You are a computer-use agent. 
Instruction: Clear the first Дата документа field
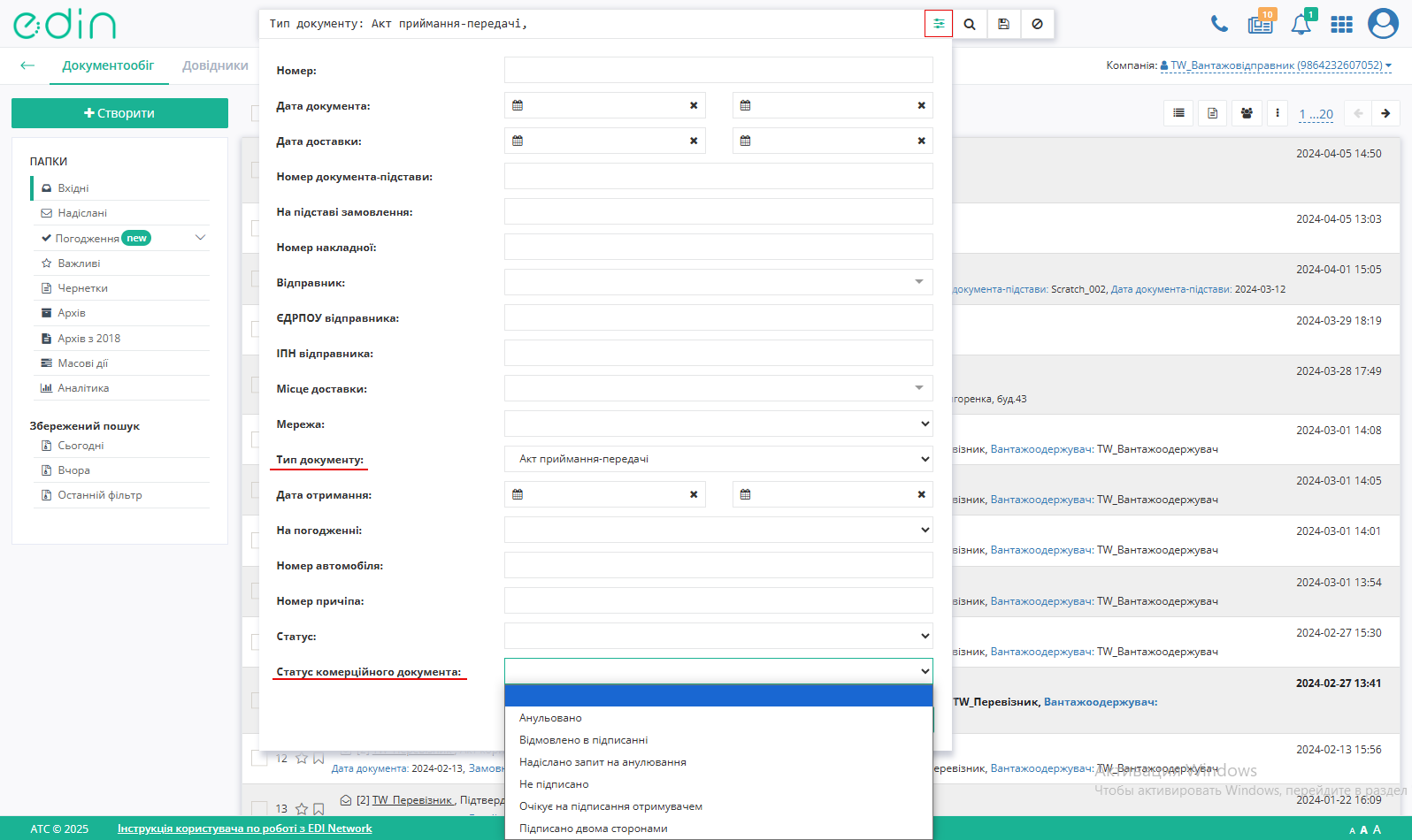[x=694, y=105]
